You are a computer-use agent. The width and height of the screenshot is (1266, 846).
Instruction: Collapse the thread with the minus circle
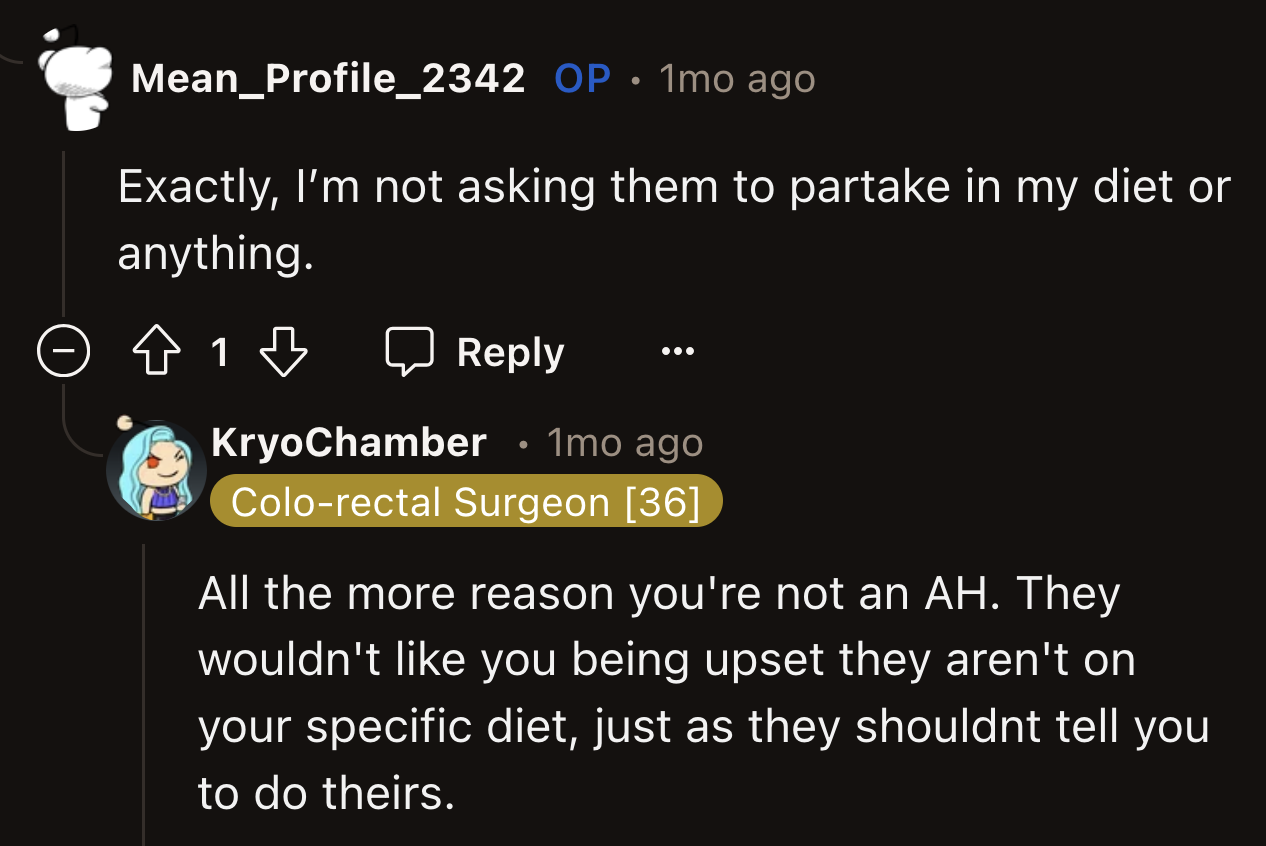63,352
